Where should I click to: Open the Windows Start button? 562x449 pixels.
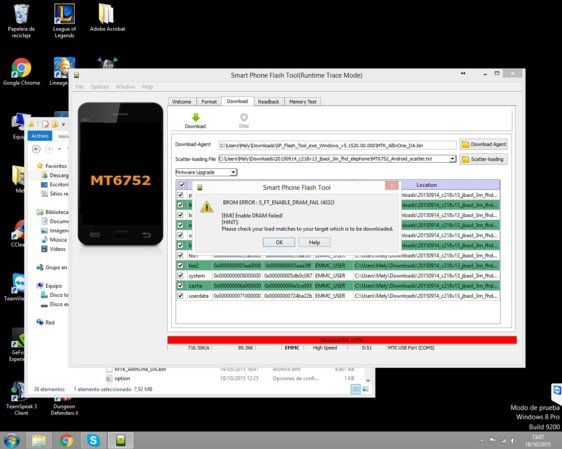pos(11,440)
